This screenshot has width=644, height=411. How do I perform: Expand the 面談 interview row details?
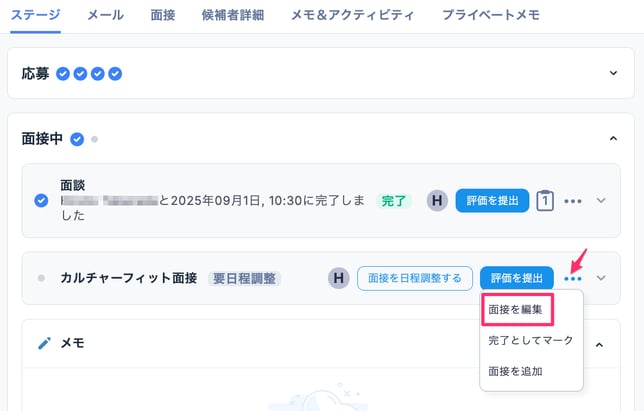point(601,200)
